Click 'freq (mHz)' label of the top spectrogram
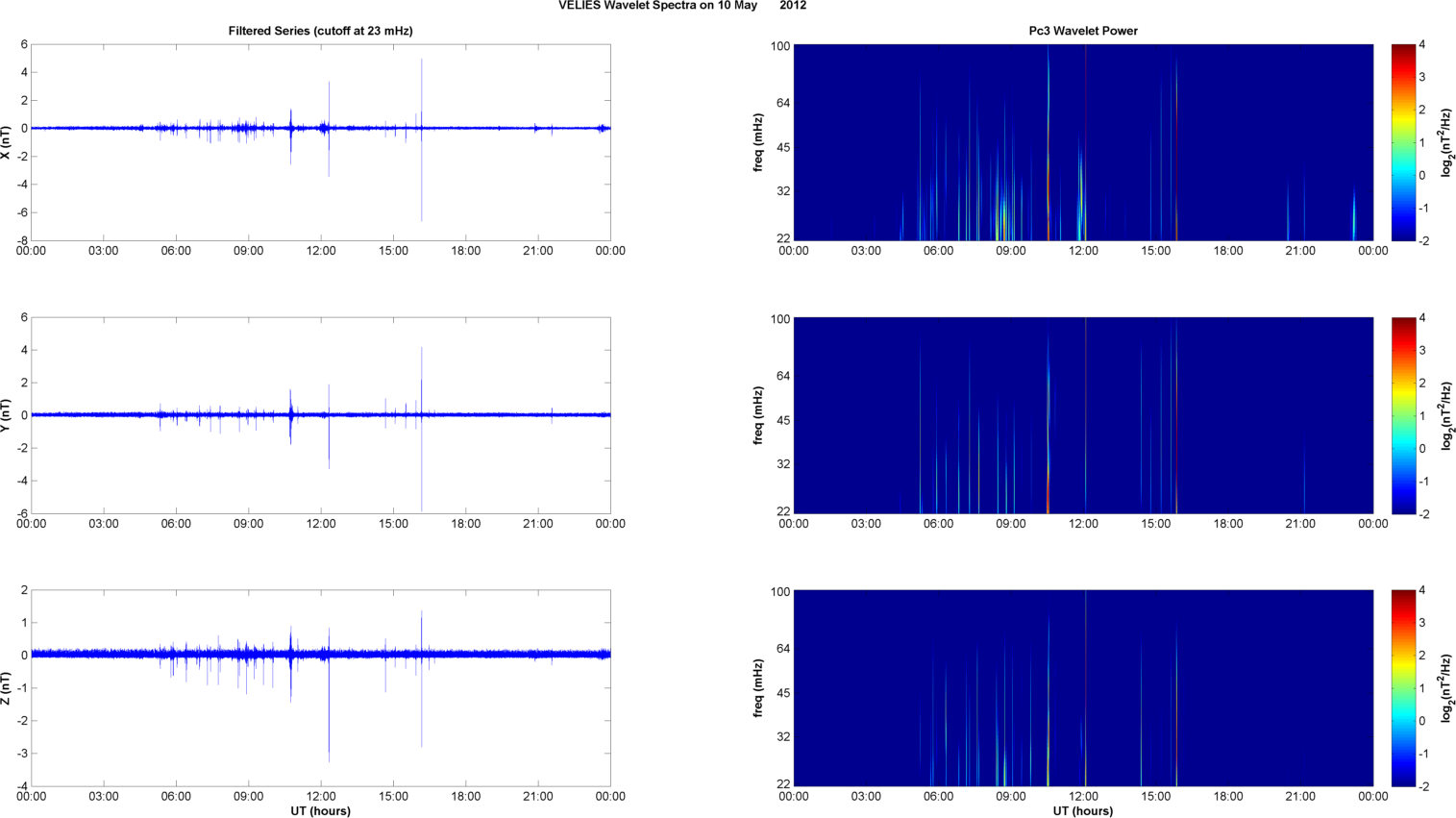Screen dimensions: 1456x818 [x=758, y=142]
